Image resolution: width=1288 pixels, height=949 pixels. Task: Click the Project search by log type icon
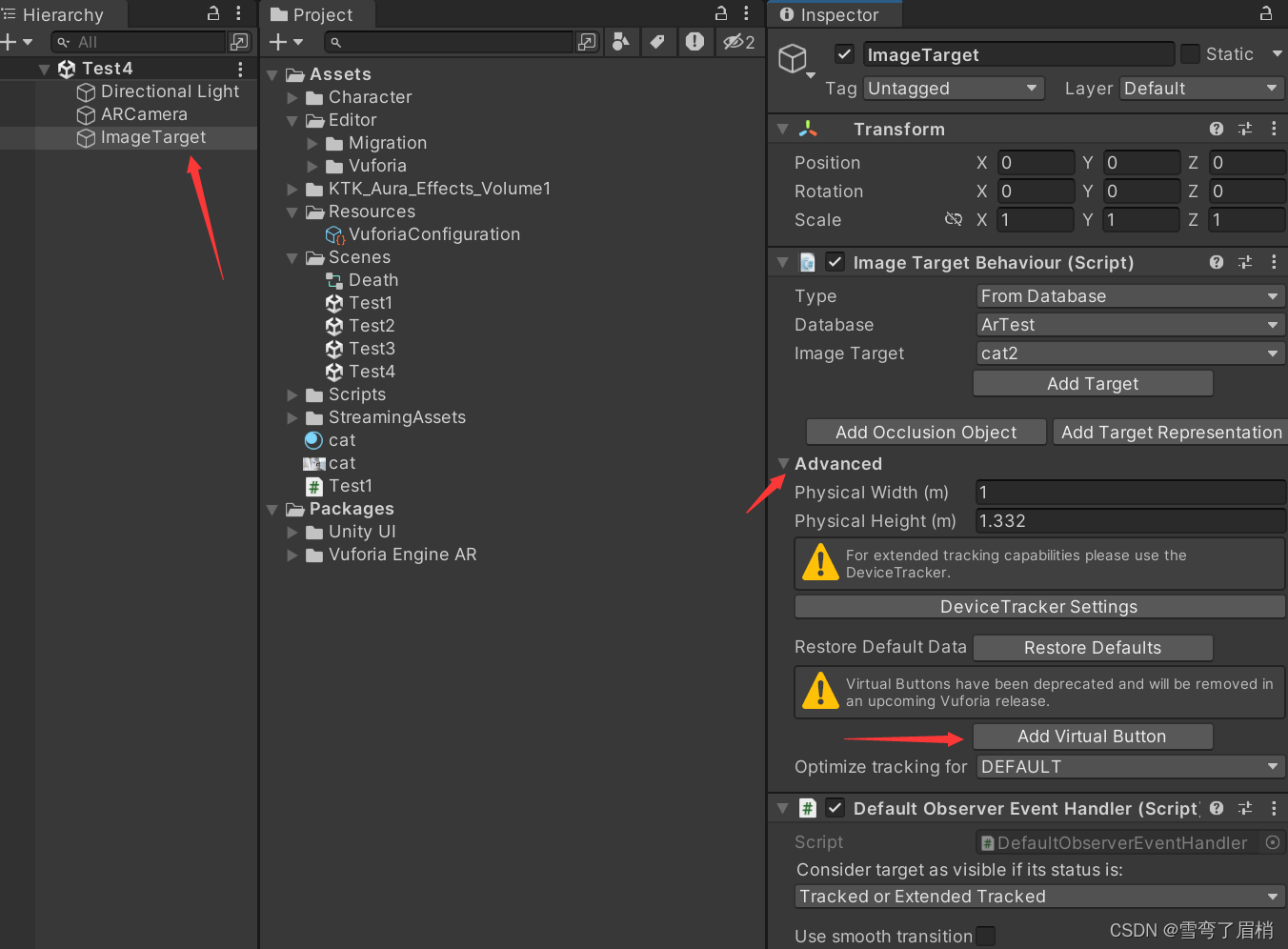(694, 42)
